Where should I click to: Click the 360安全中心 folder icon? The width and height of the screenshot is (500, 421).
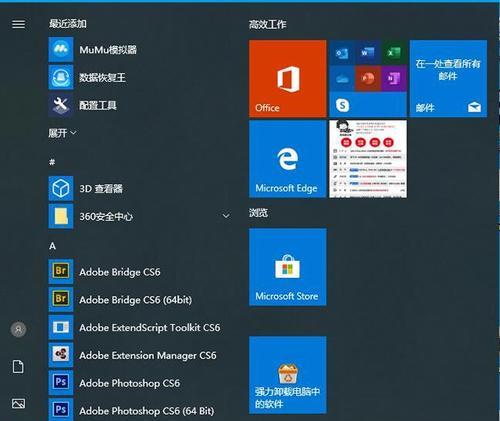pos(61,216)
